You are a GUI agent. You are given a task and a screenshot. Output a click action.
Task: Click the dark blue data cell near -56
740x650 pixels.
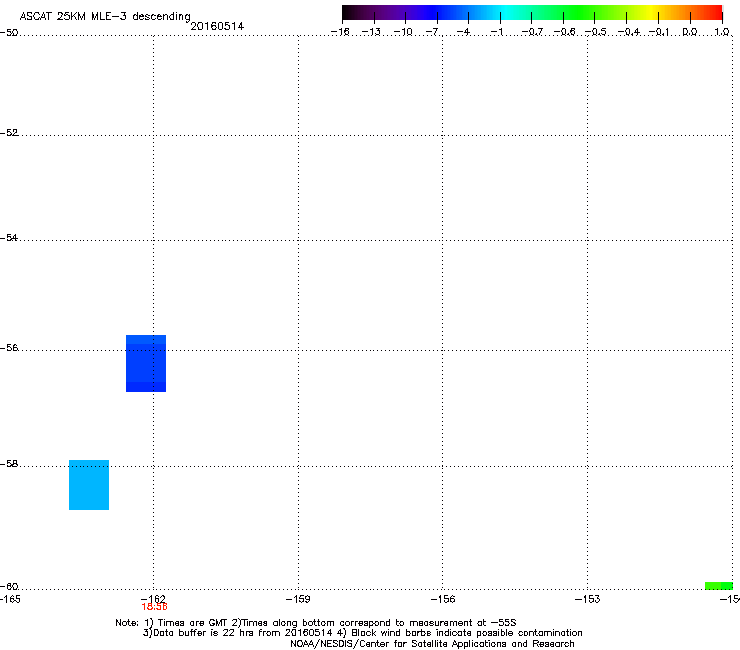tap(146, 363)
